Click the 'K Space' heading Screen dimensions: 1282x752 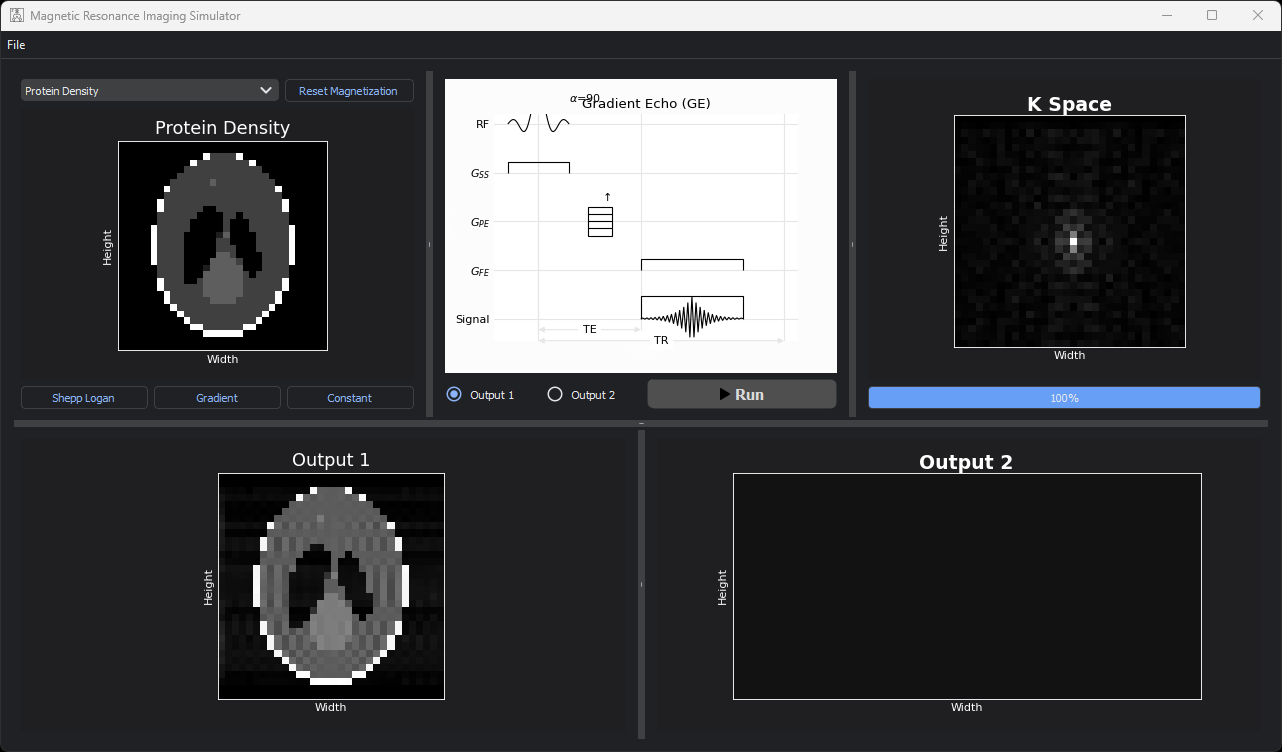click(x=1069, y=104)
